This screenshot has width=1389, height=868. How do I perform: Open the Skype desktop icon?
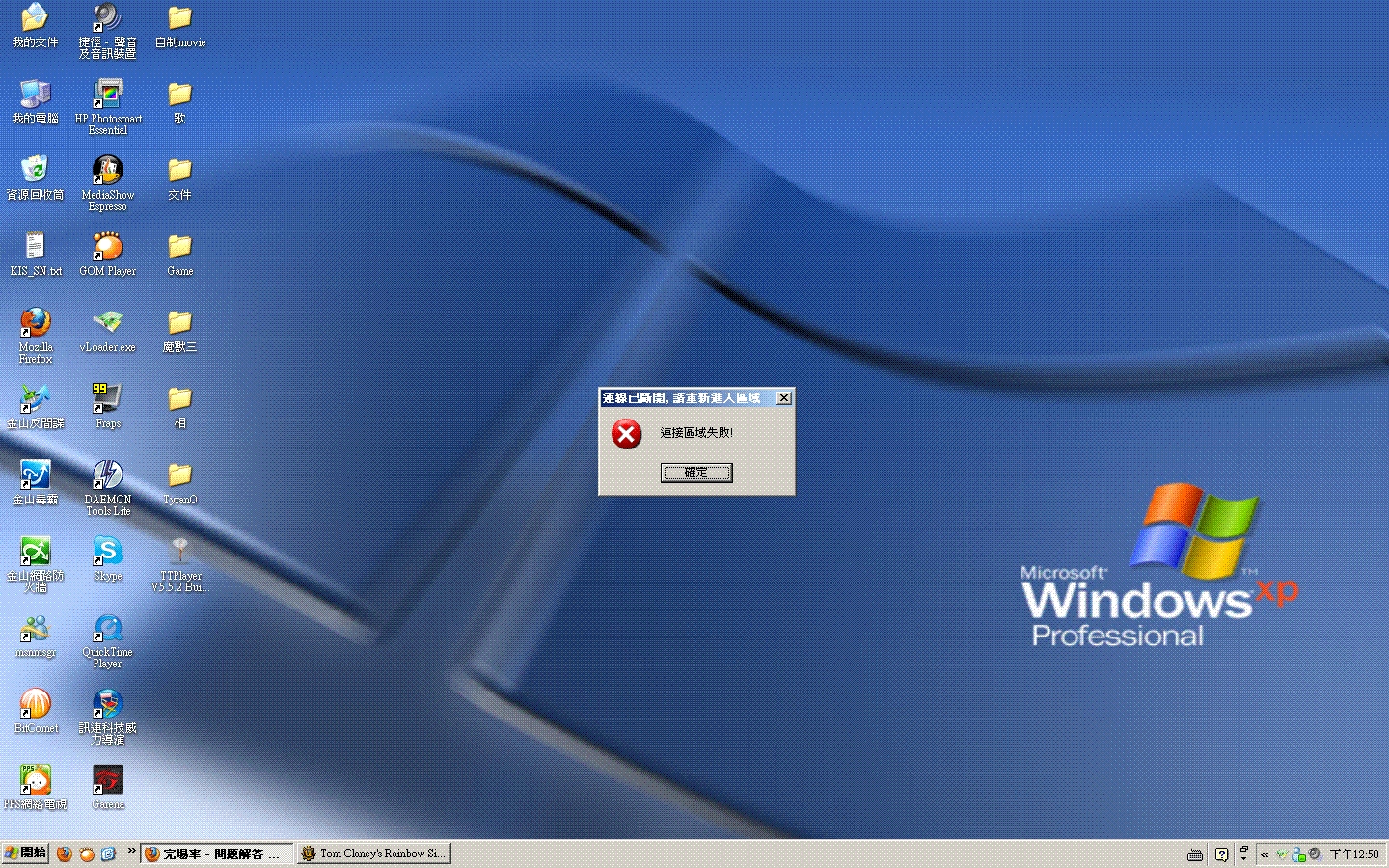click(x=107, y=553)
